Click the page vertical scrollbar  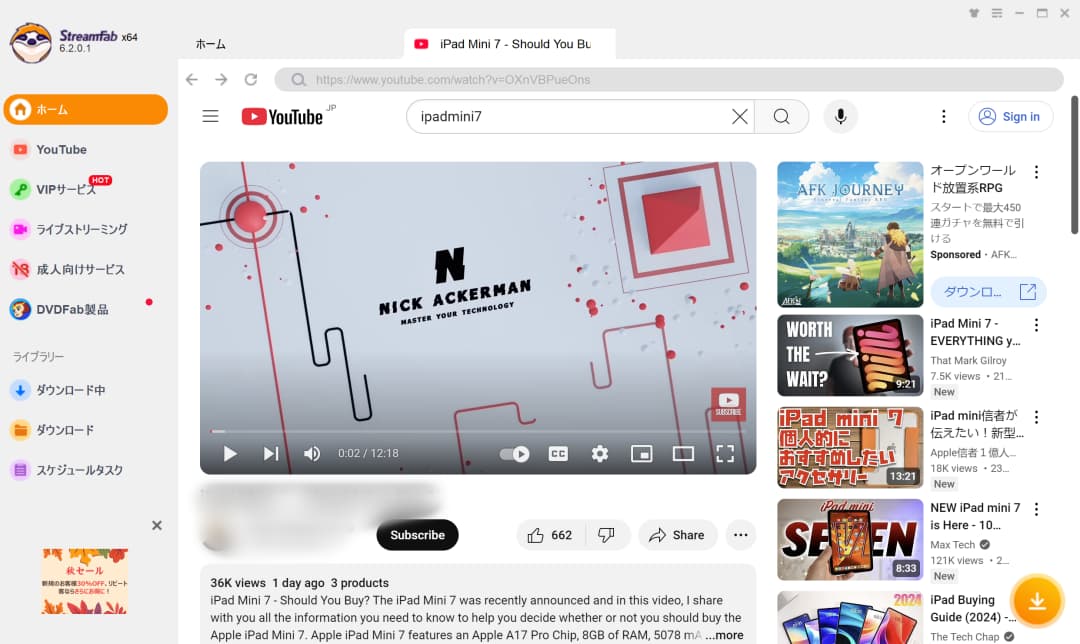(1074, 165)
